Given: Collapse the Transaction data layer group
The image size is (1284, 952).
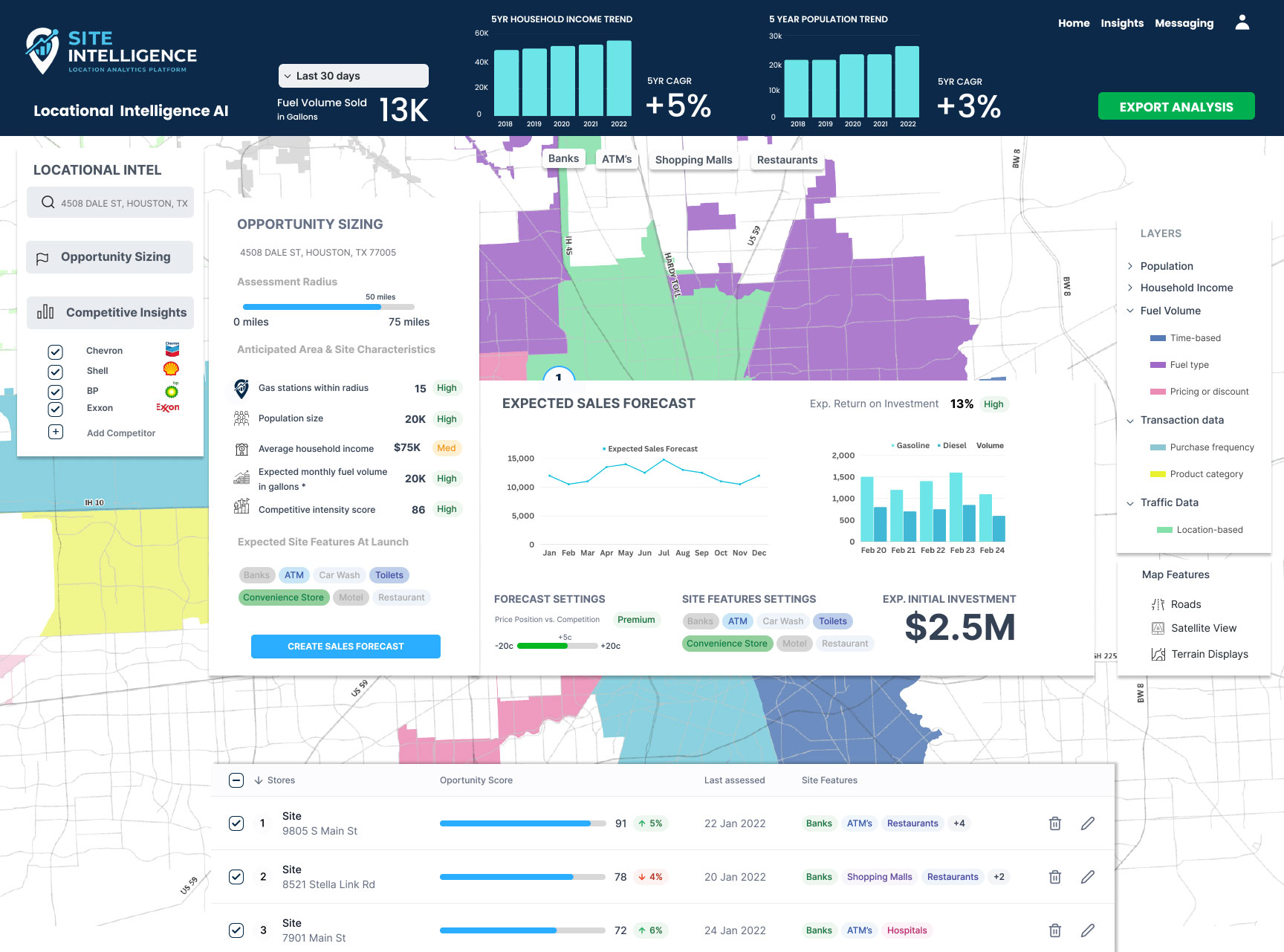Looking at the screenshot, I should point(1130,421).
